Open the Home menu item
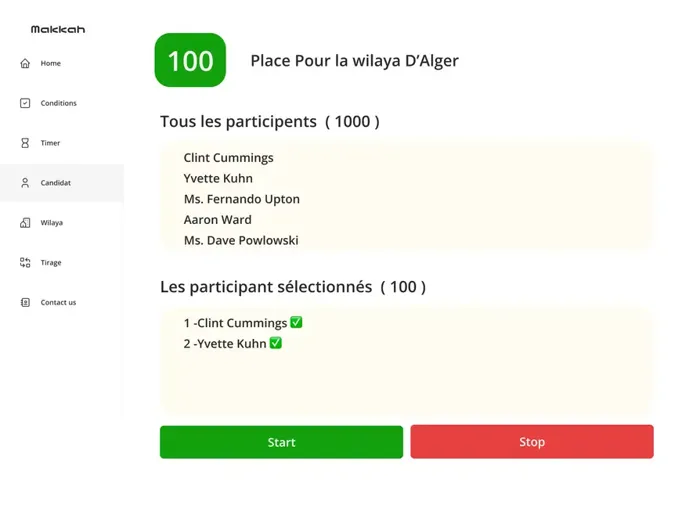The image size is (700, 526). (x=51, y=63)
